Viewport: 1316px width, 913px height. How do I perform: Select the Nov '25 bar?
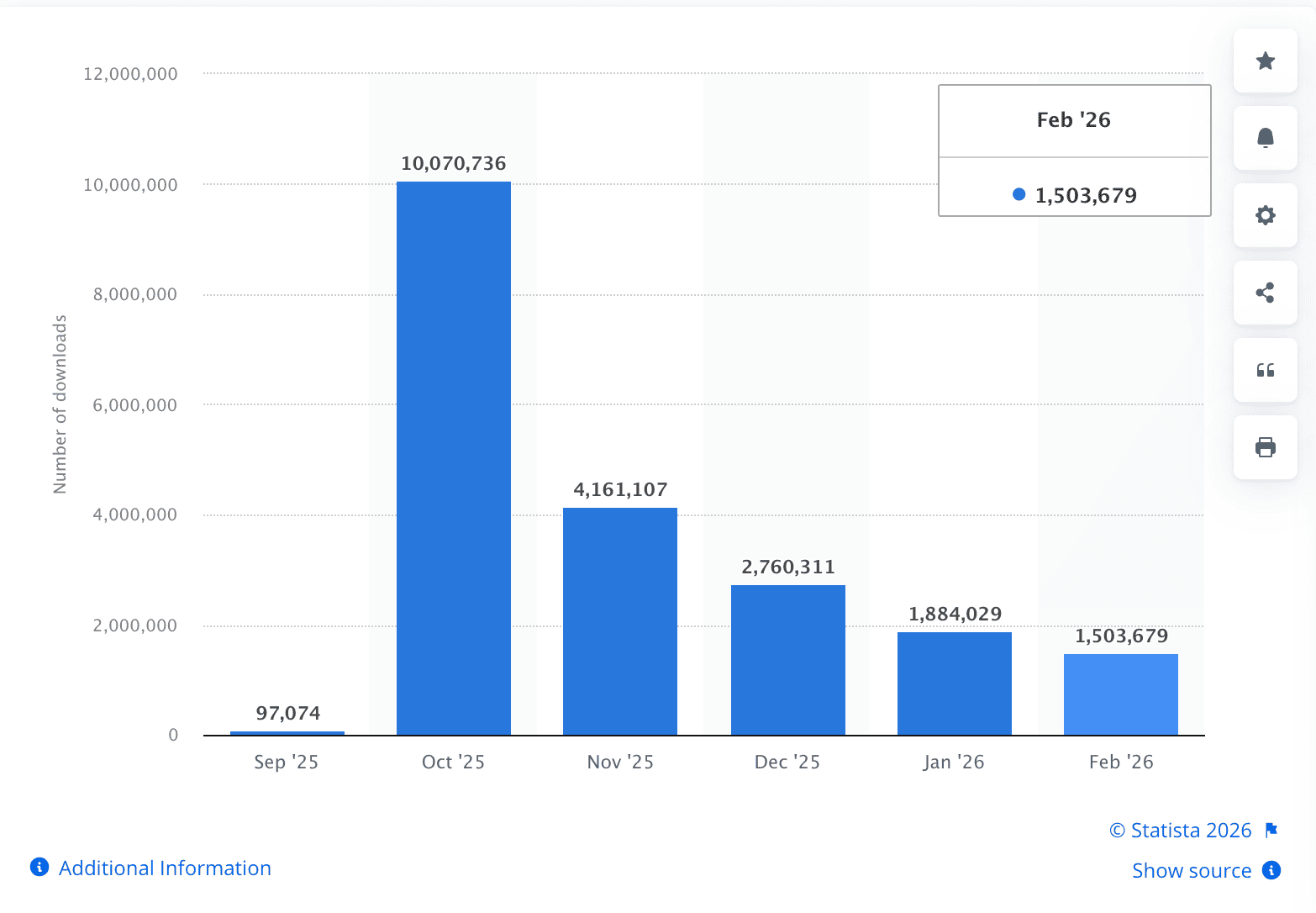620,621
